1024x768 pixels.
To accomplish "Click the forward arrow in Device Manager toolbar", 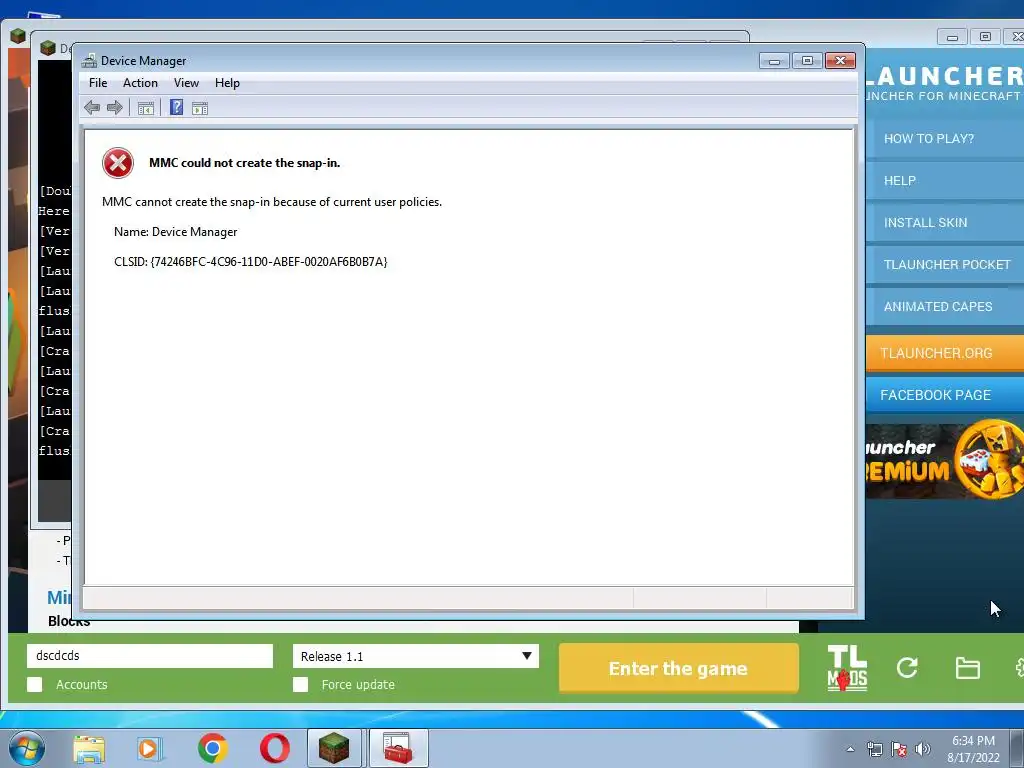I will pyautogui.click(x=114, y=108).
